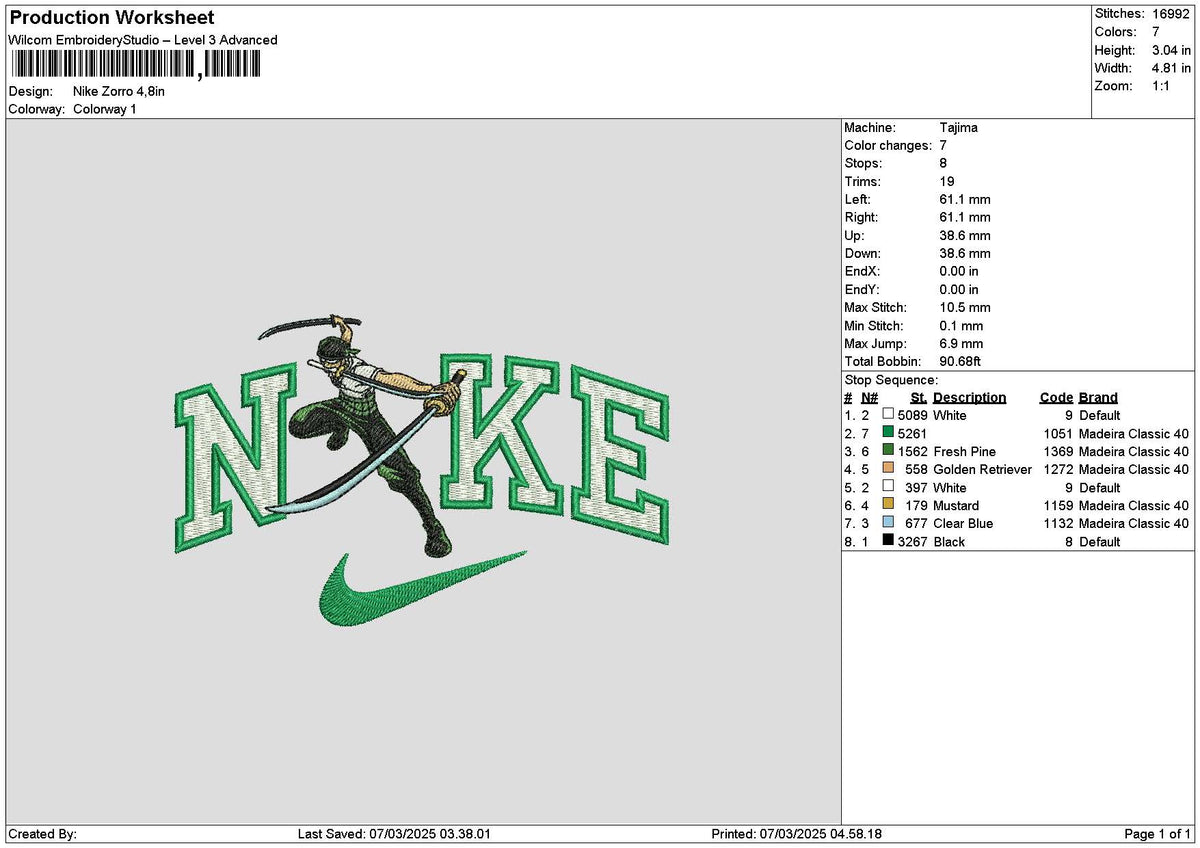Click the White swatch in stop row 5
Screen dimensions: 1200x848
(886, 487)
